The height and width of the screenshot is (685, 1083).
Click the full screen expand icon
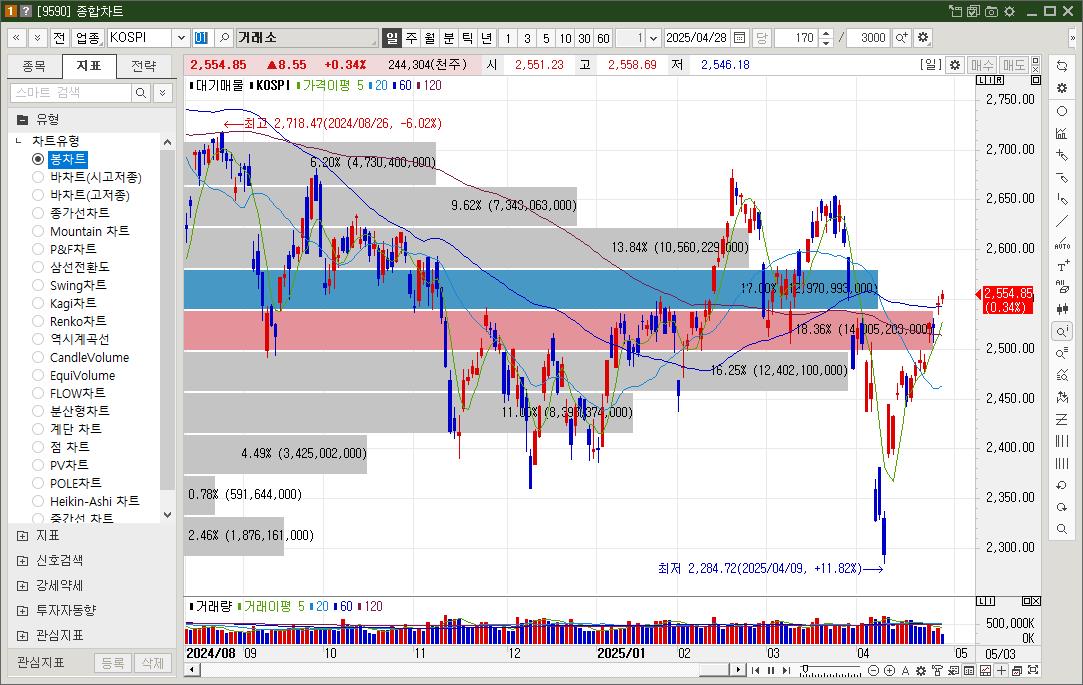click(x=1033, y=670)
